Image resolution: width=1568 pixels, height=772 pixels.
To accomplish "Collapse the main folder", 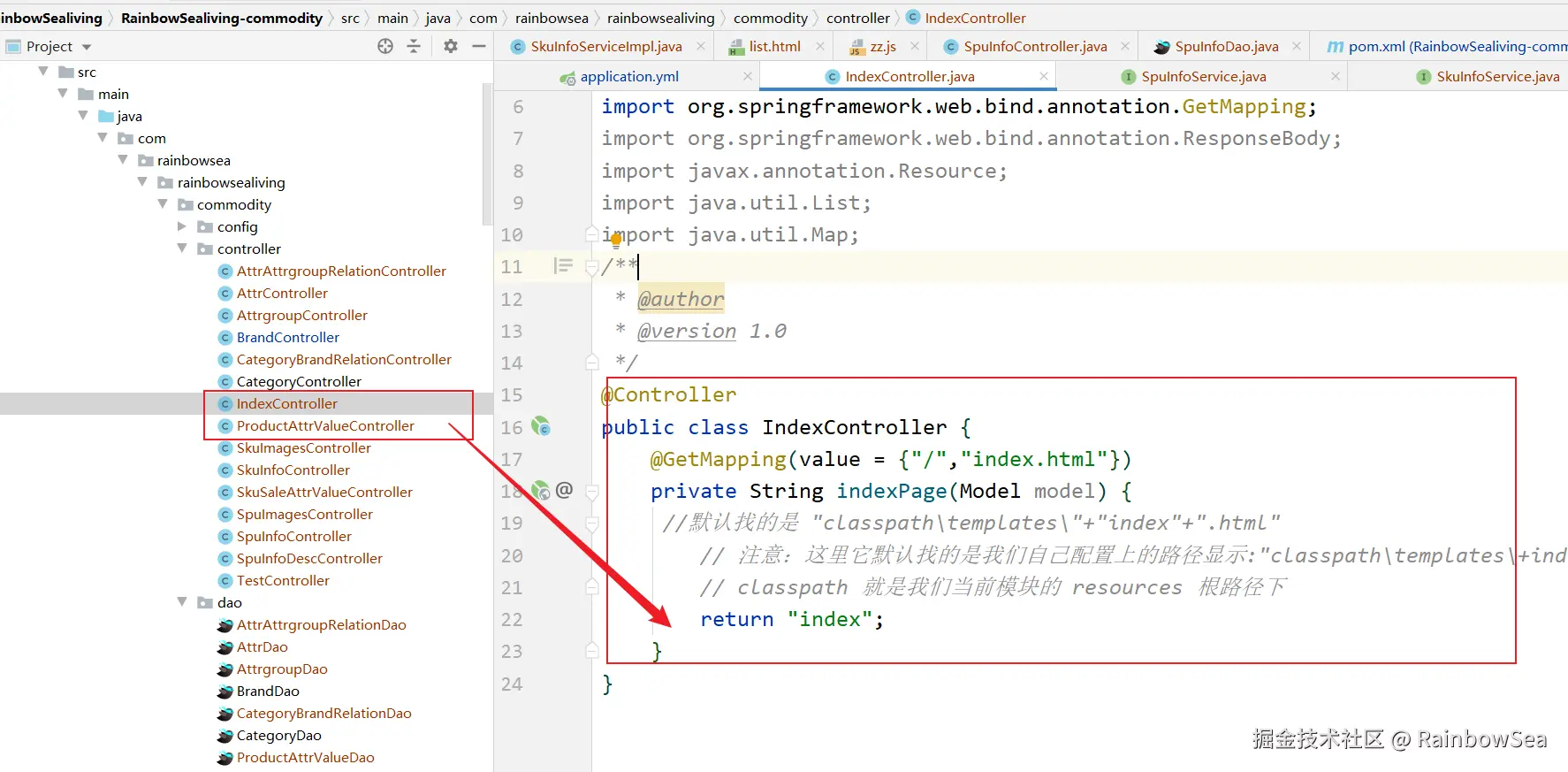I will (x=63, y=93).
